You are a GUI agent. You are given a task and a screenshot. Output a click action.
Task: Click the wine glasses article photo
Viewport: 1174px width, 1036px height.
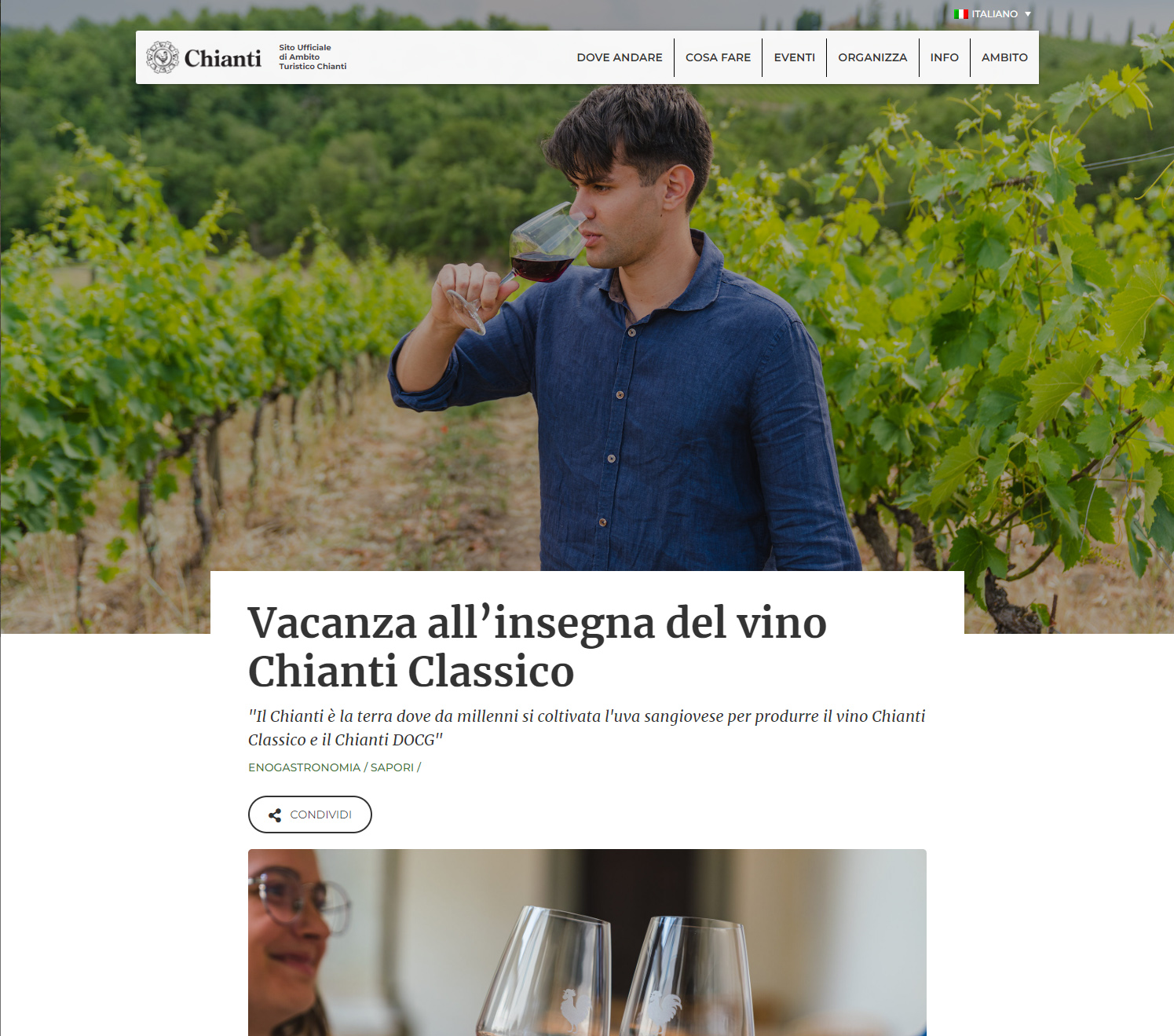click(x=587, y=943)
